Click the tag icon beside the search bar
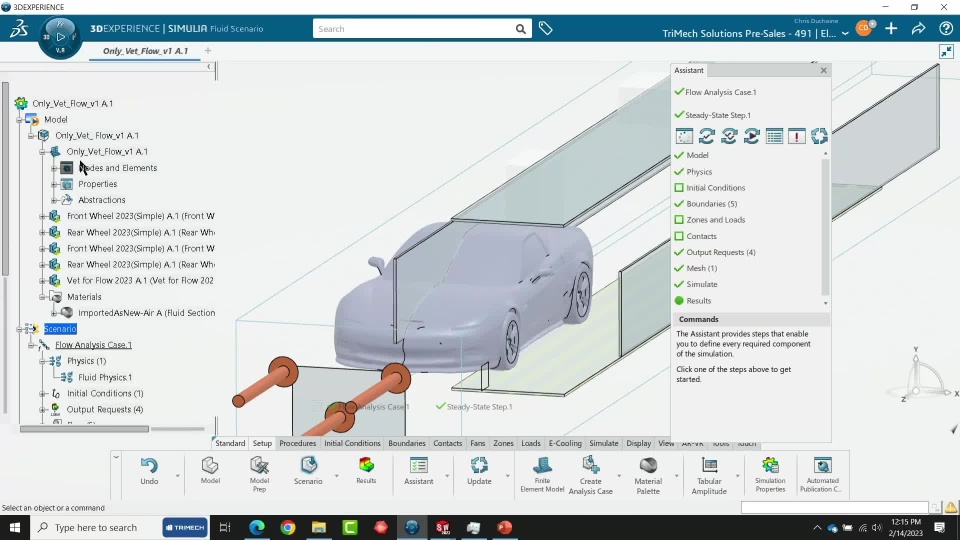 pyautogui.click(x=546, y=28)
